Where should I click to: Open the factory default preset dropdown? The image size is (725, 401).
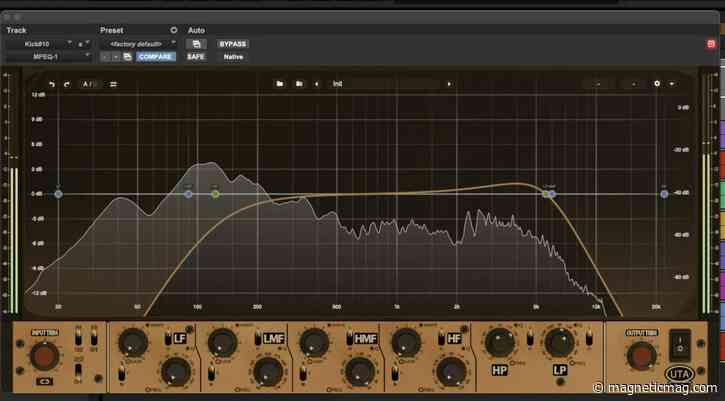coord(139,44)
